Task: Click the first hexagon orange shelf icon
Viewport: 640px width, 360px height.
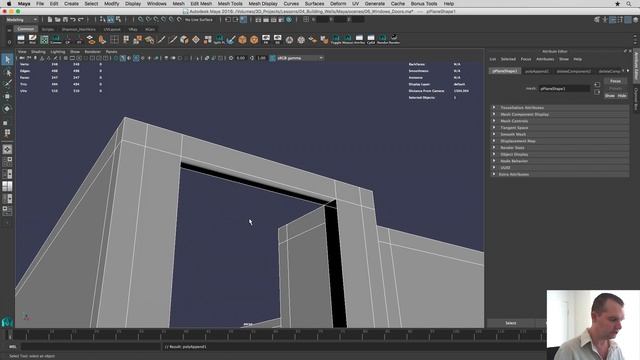Action: point(242,40)
